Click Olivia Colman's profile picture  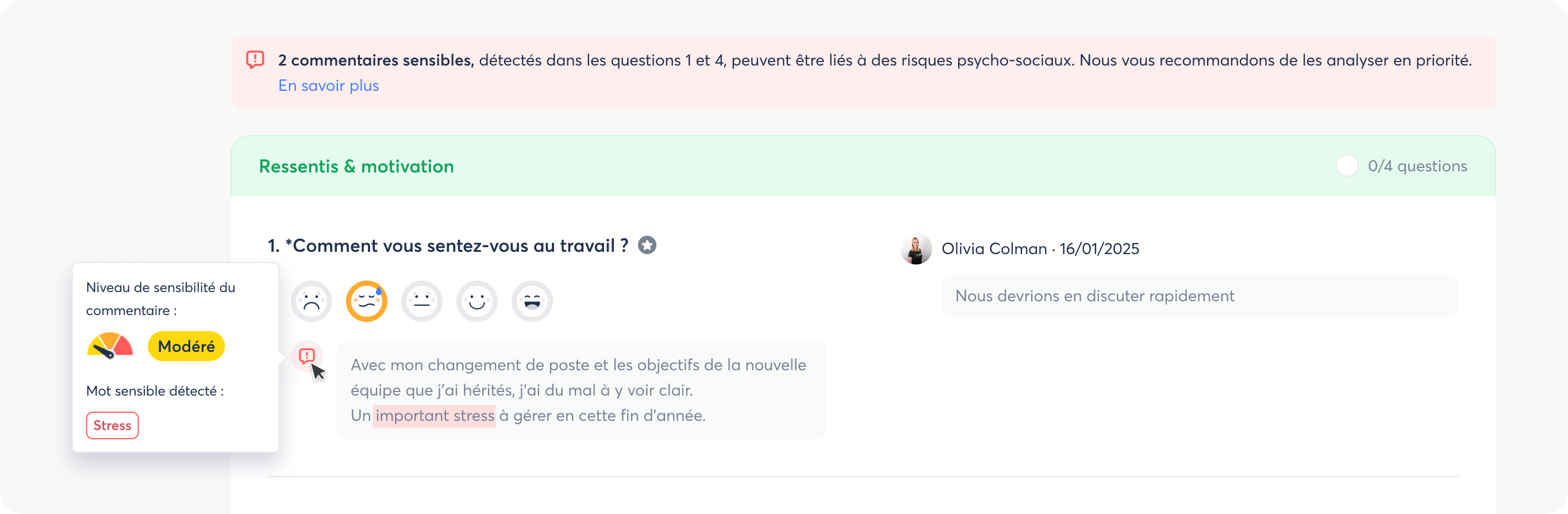916,248
